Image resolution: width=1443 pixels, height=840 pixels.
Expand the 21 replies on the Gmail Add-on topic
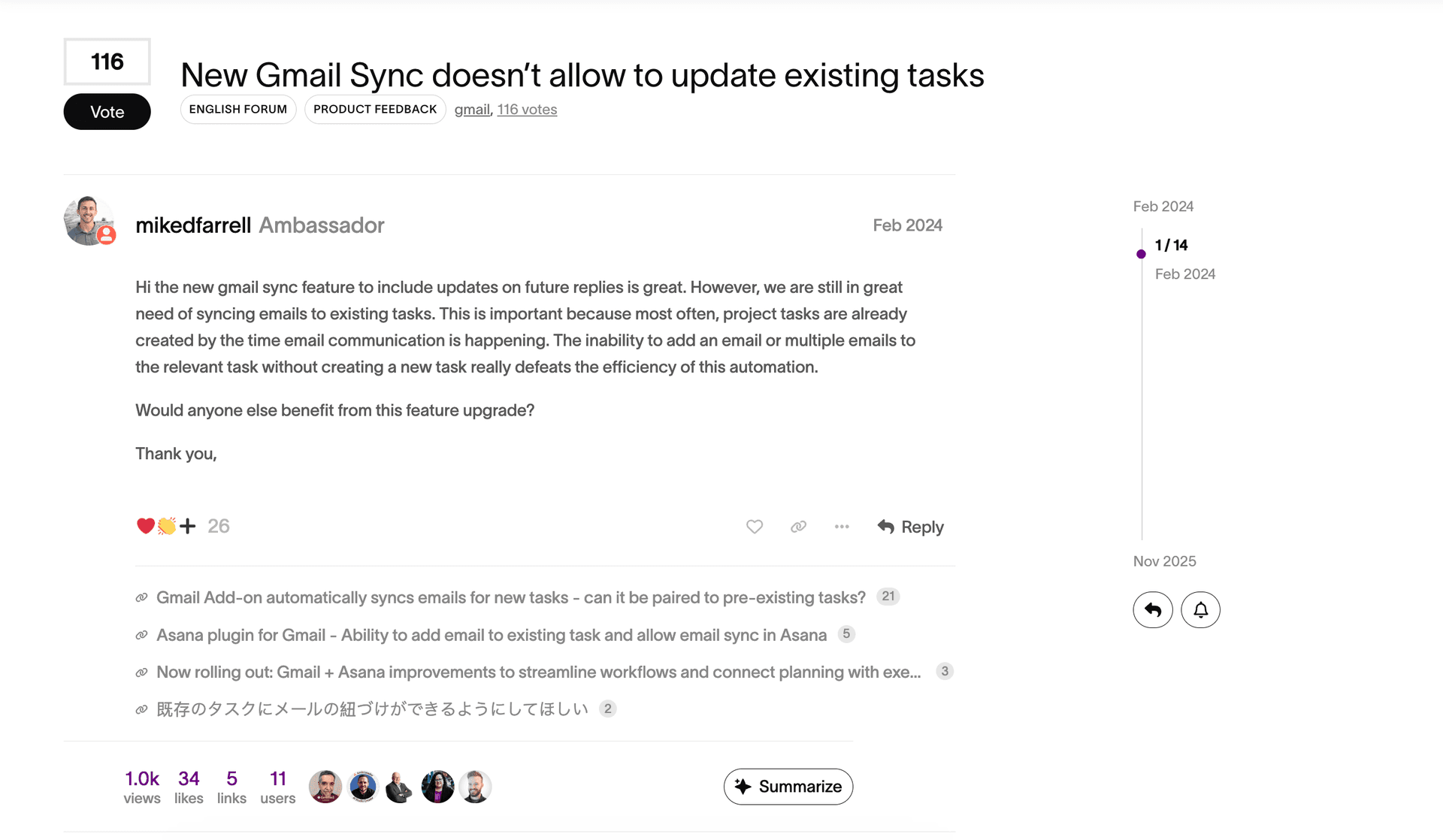pos(888,596)
